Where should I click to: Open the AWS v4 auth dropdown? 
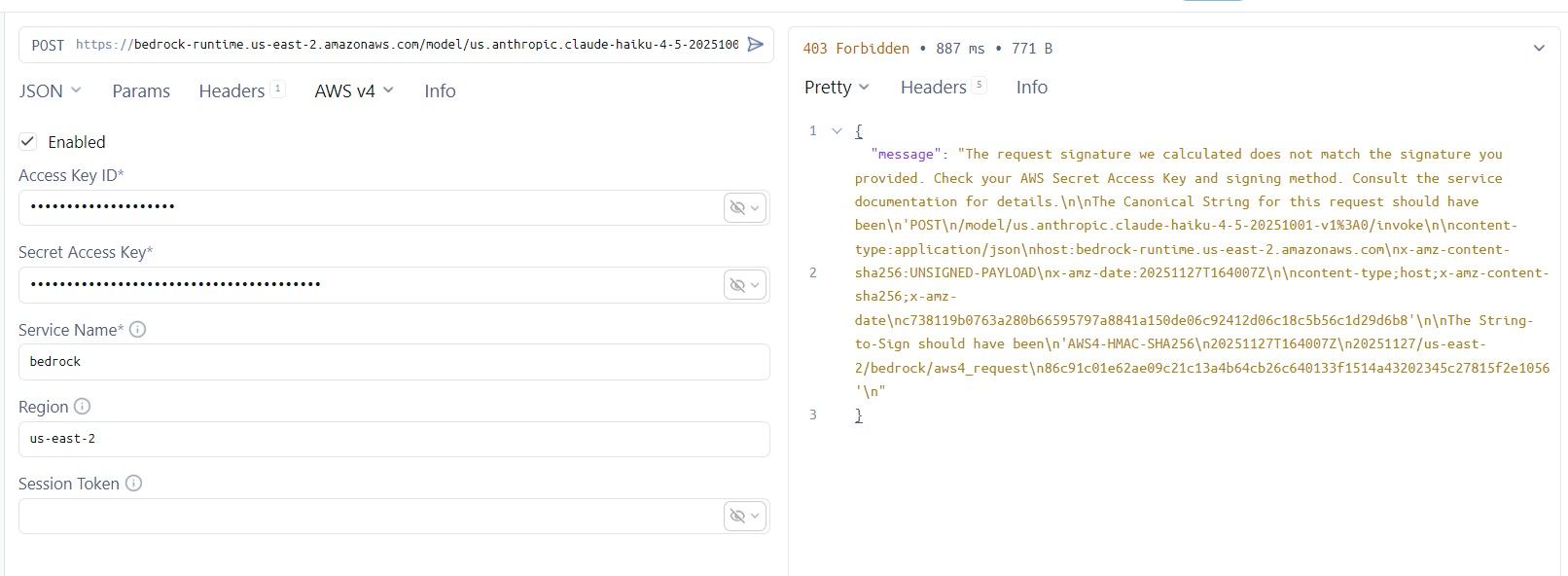354,90
